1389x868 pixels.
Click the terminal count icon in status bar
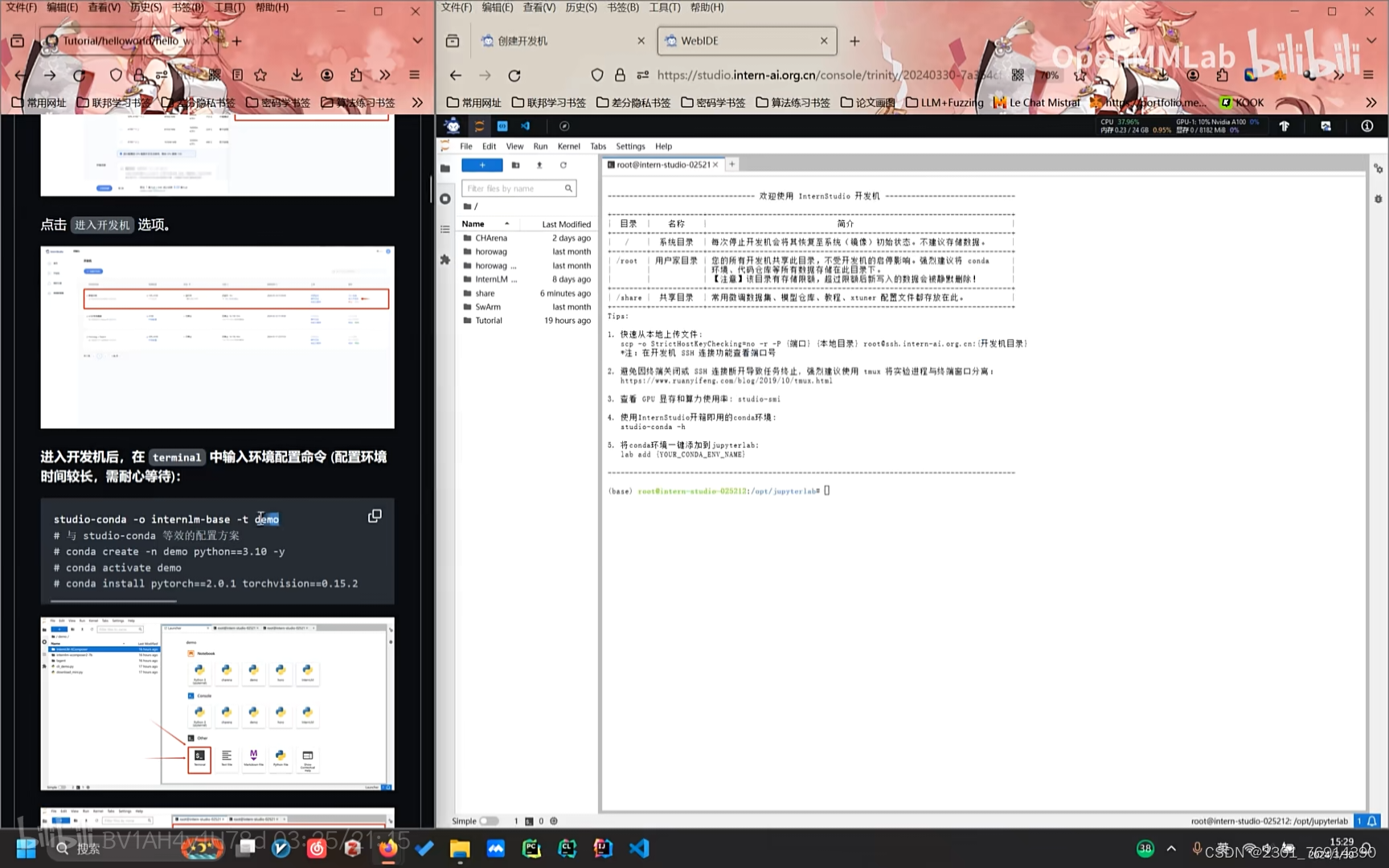click(529, 821)
